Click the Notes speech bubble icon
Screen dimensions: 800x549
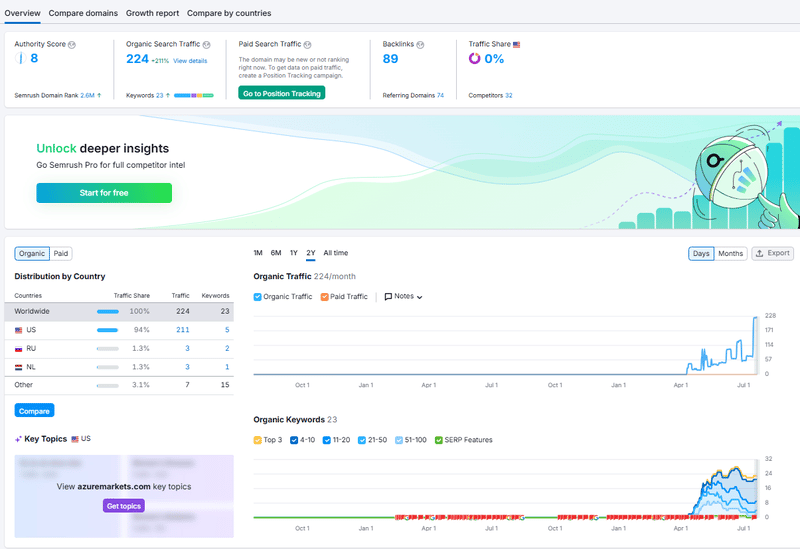[x=388, y=296]
